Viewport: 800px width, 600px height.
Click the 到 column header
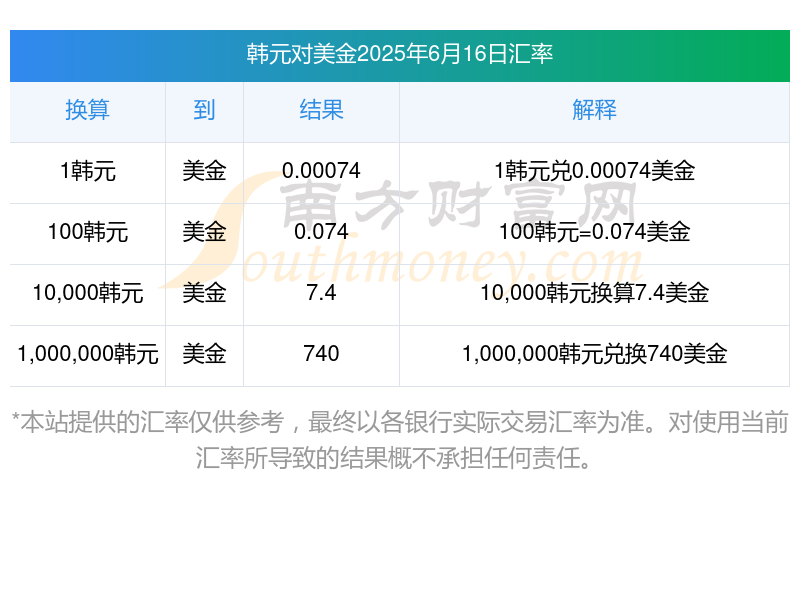pos(204,110)
